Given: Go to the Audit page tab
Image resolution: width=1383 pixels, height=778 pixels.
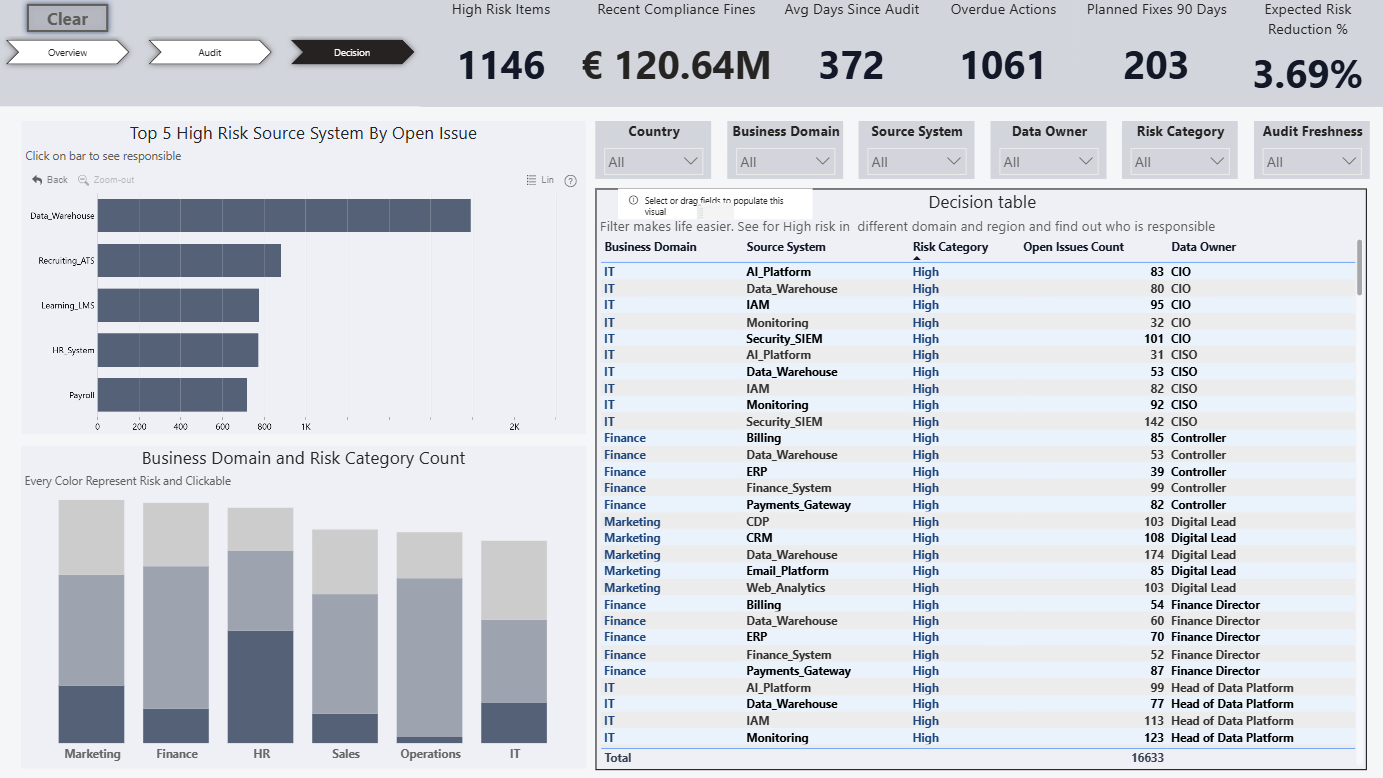Looking at the screenshot, I should tap(210, 52).
